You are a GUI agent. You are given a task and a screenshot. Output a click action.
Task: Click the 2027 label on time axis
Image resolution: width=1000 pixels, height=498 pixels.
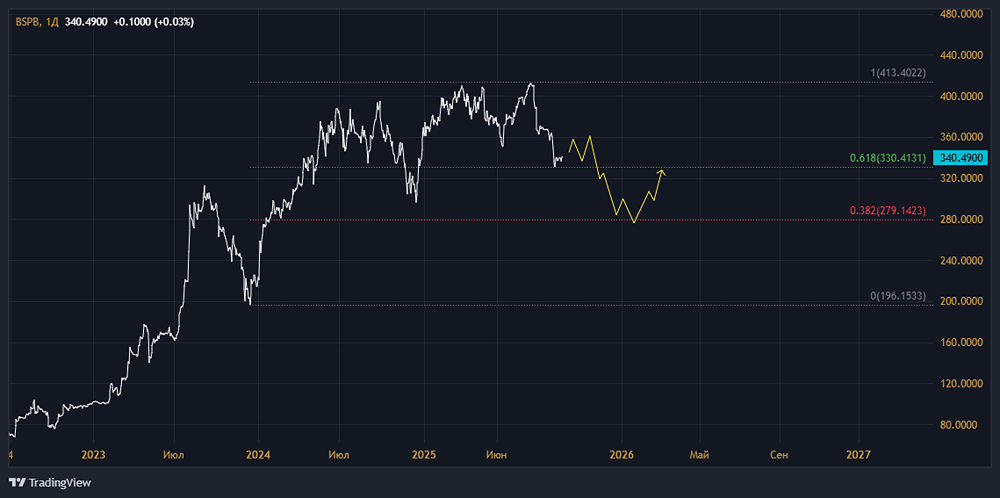858,455
